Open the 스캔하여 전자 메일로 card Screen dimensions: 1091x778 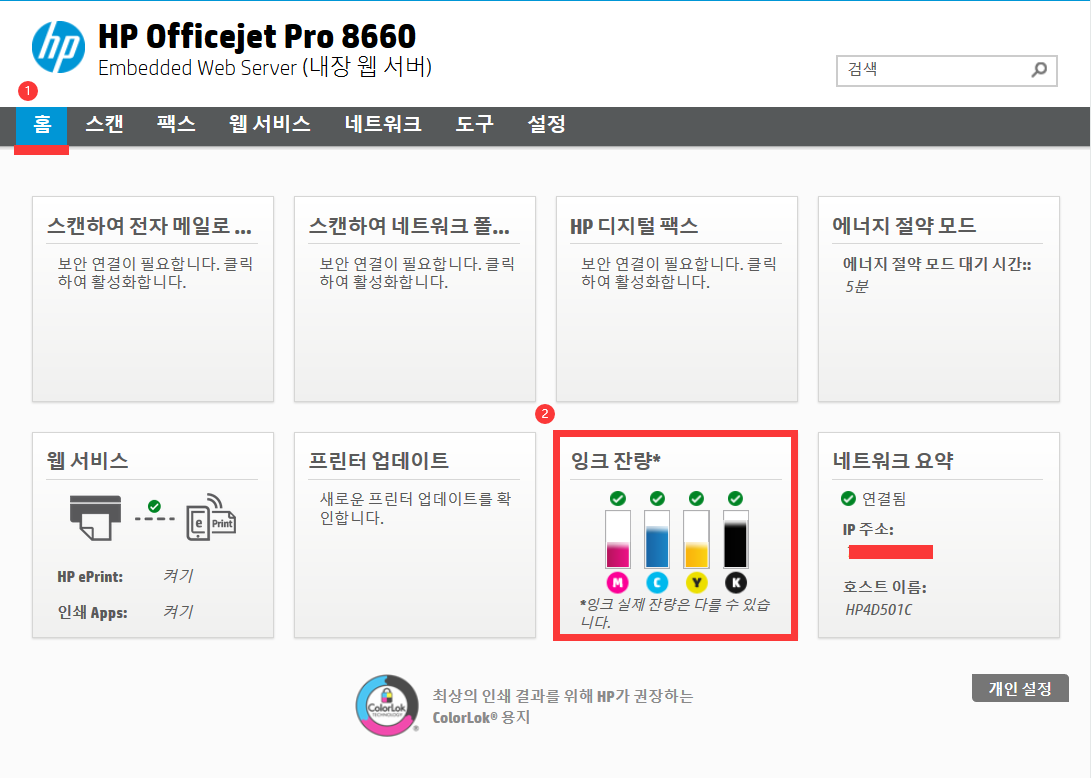click(x=153, y=299)
